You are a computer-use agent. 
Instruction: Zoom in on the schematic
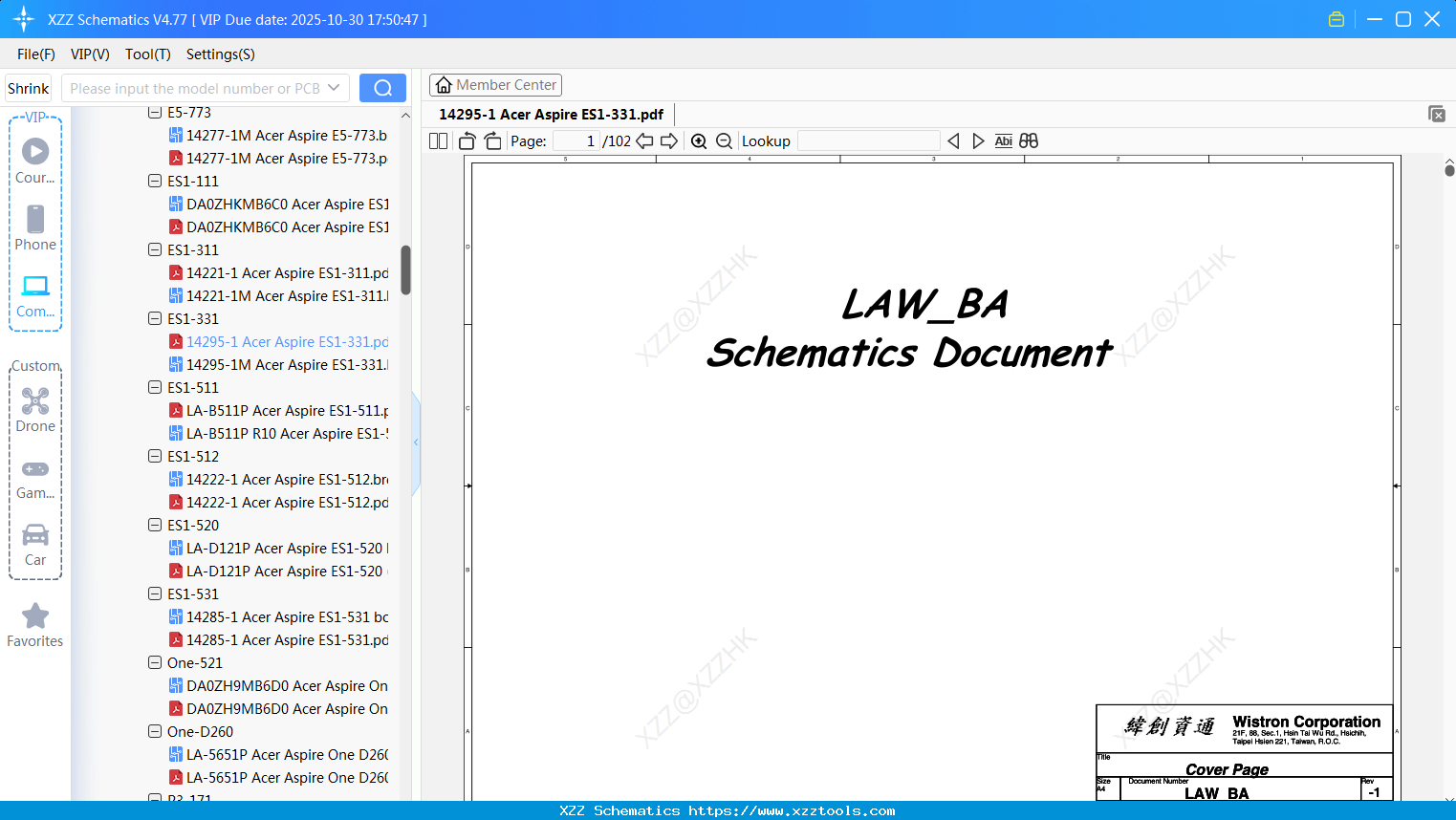tap(699, 141)
